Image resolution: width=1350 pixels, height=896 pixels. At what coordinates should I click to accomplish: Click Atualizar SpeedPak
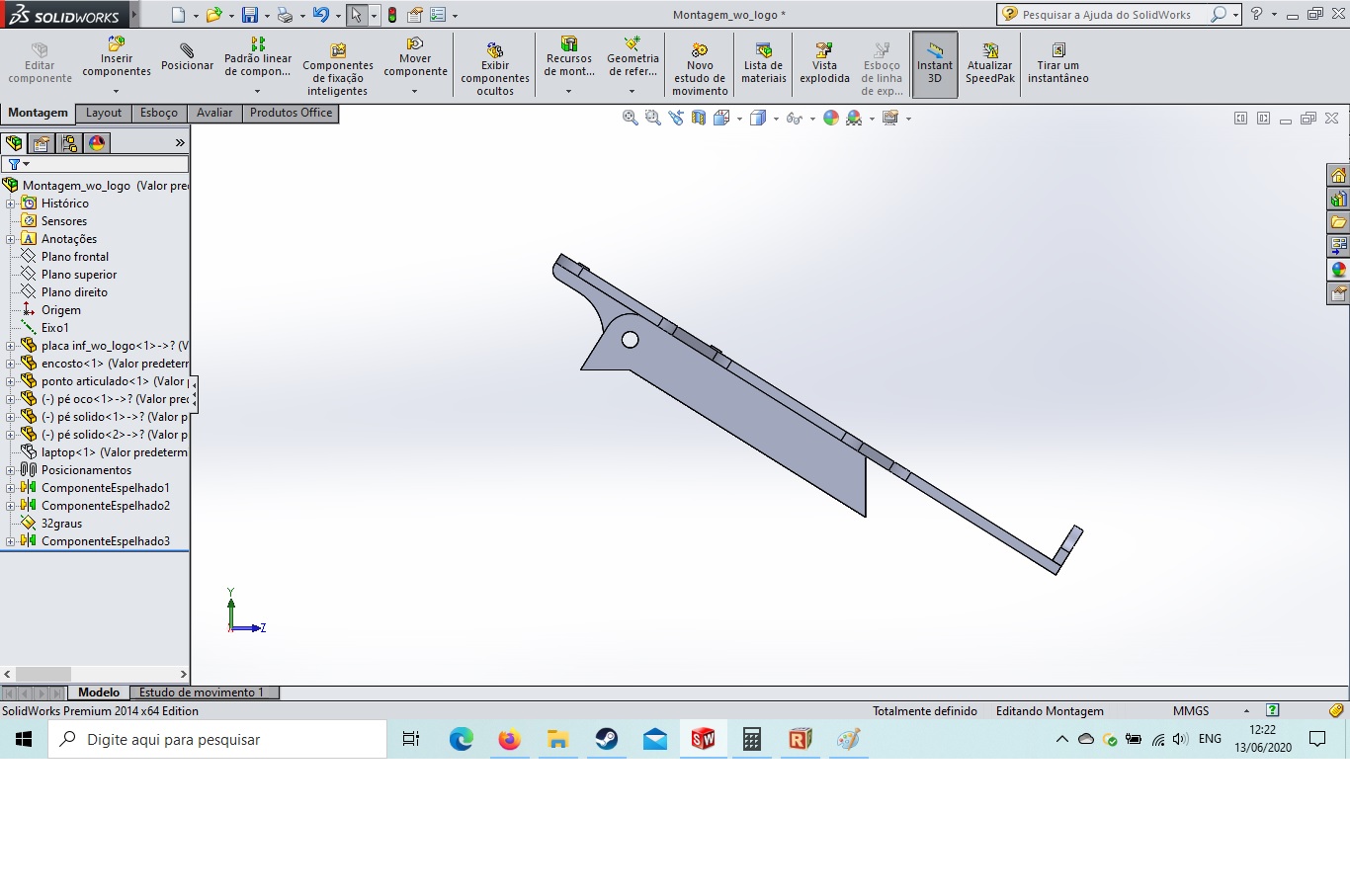point(990,63)
